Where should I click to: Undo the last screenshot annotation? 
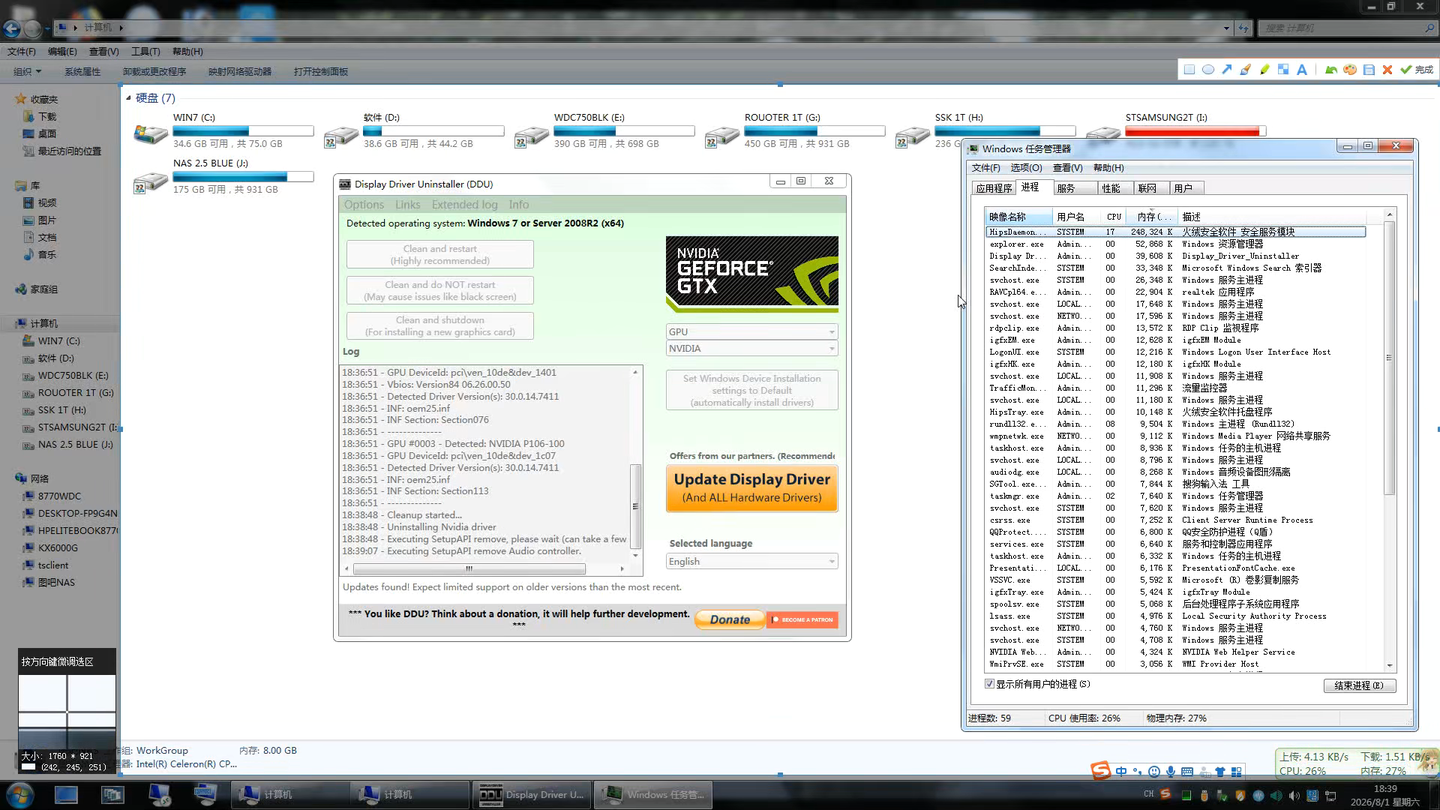(x=1331, y=70)
